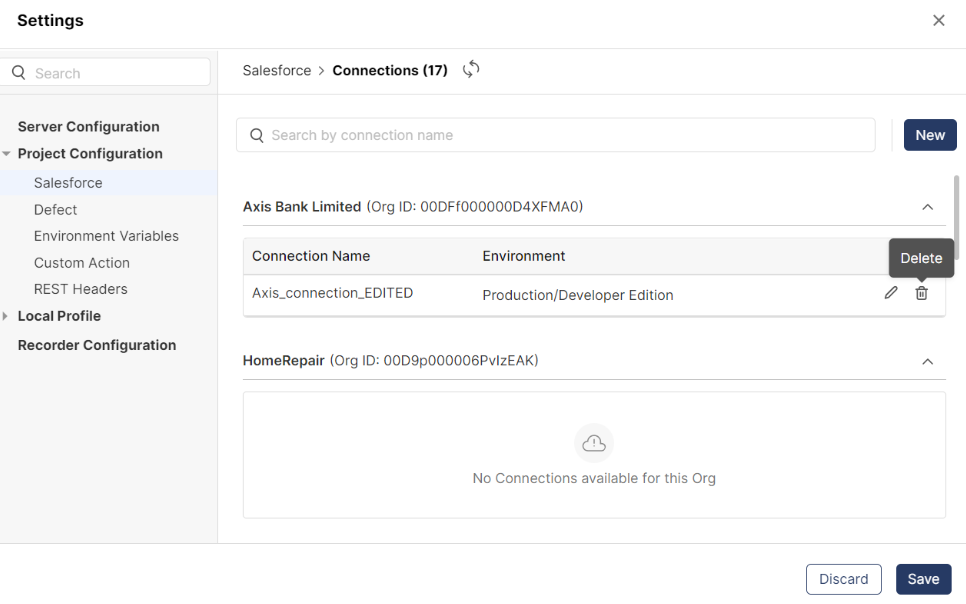Open Environment Variables settings

point(106,236)
